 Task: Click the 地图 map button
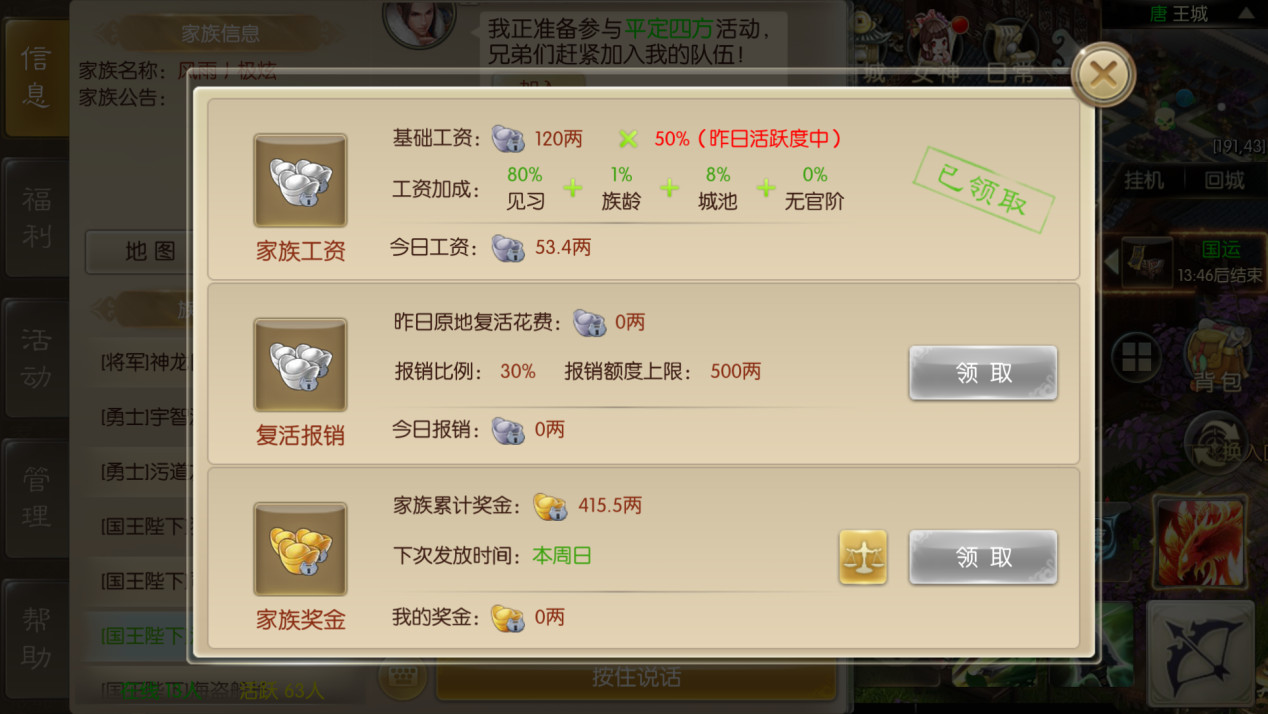150,252
